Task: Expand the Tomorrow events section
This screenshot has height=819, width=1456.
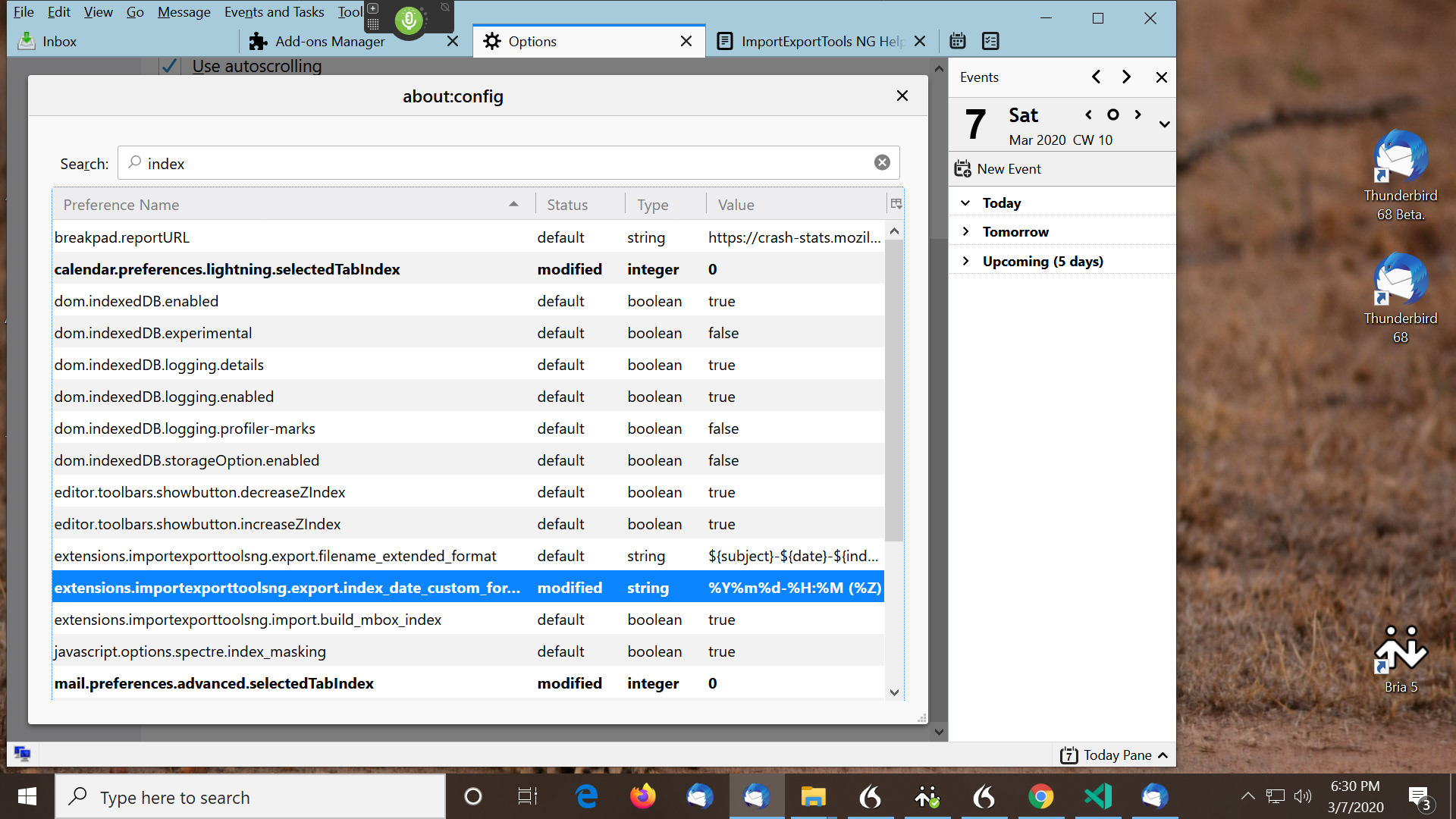Action: click(x=967, y=231)
